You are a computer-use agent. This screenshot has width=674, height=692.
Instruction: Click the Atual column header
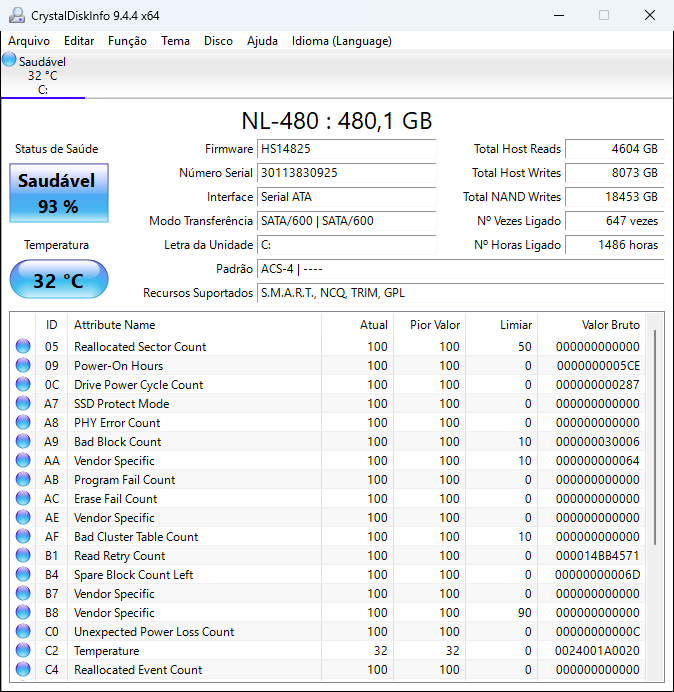(358, 325)
